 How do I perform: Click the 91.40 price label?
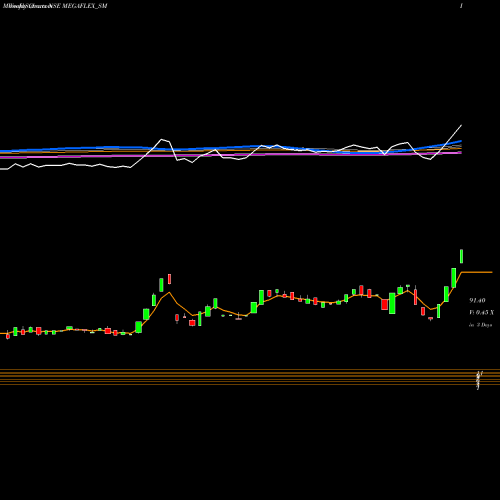point(477,300)
